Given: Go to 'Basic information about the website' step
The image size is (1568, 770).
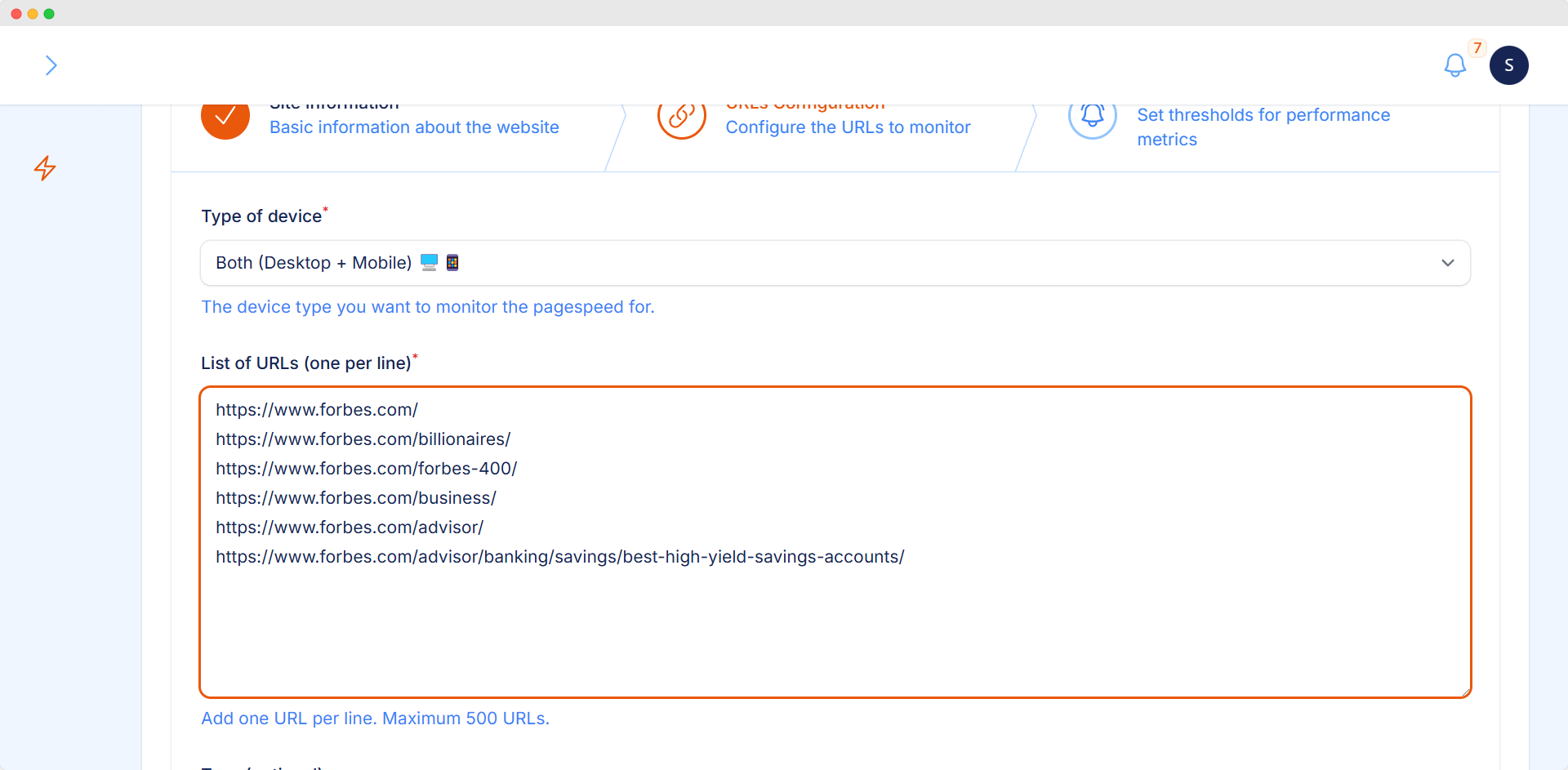Looking at the screenshot, I should point(414,127).
